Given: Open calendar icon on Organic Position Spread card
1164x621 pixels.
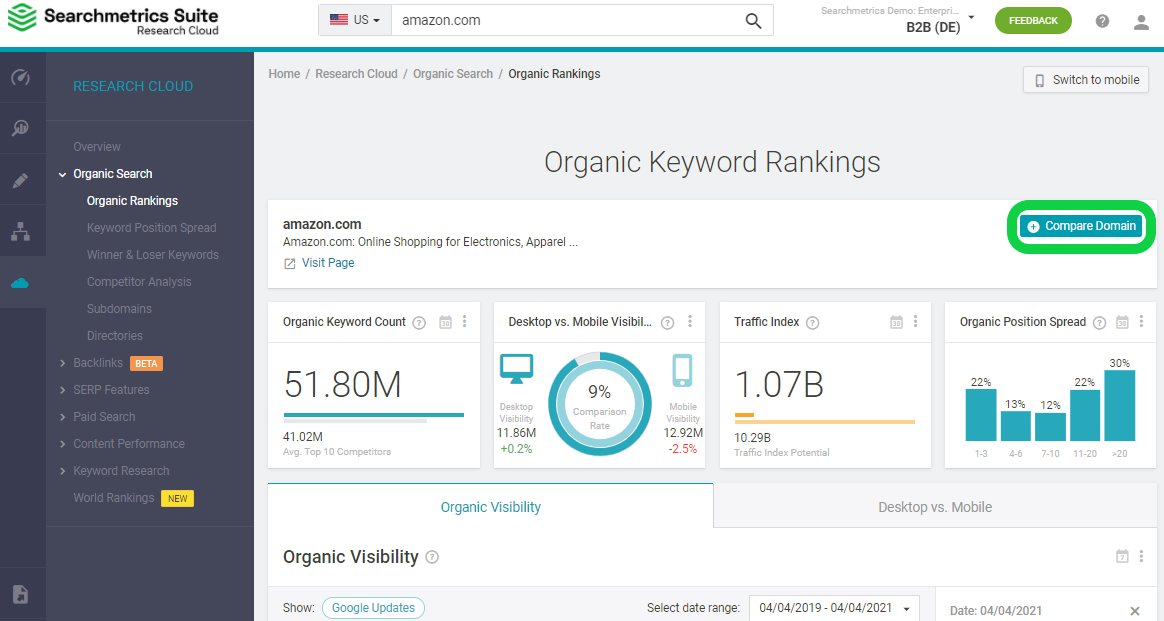Looking at the screenshot, I should point(1122,322).
